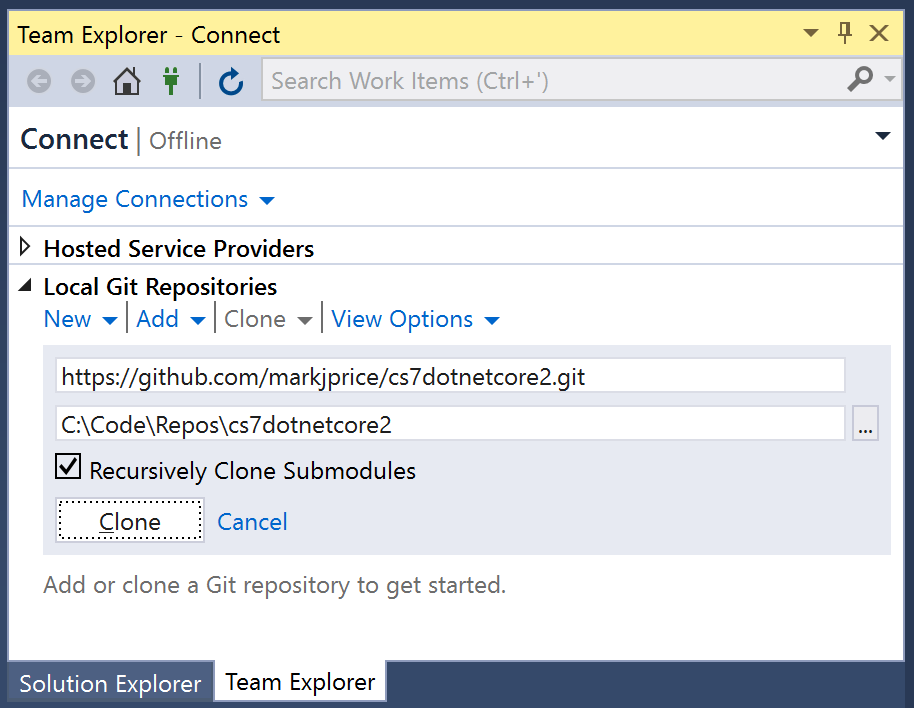Viewport: 914px width, 708px height.
Task: Open the New repository dropdown
Action: 80,319
